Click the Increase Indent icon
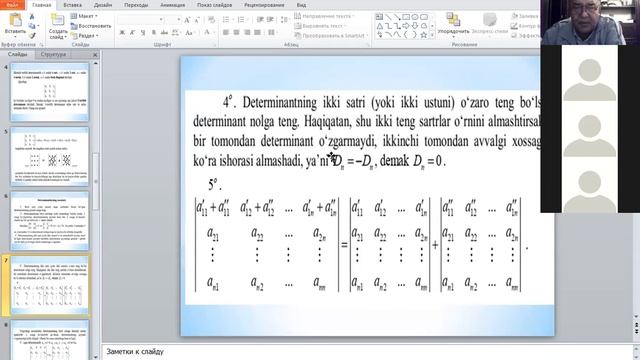 (x=270, y=20)
